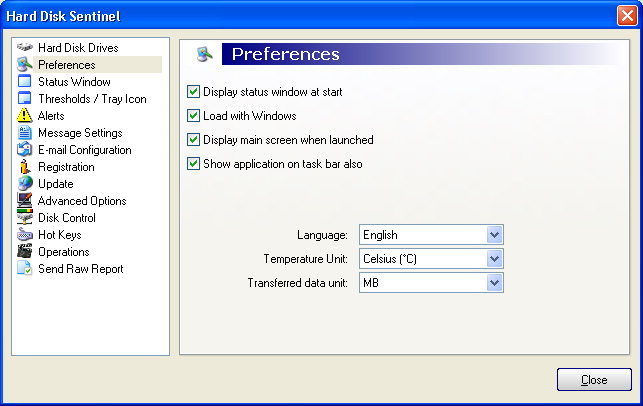Disable Show application on task bar also
The width and height of the screenshot is (643, 406).
coord(193,164)
